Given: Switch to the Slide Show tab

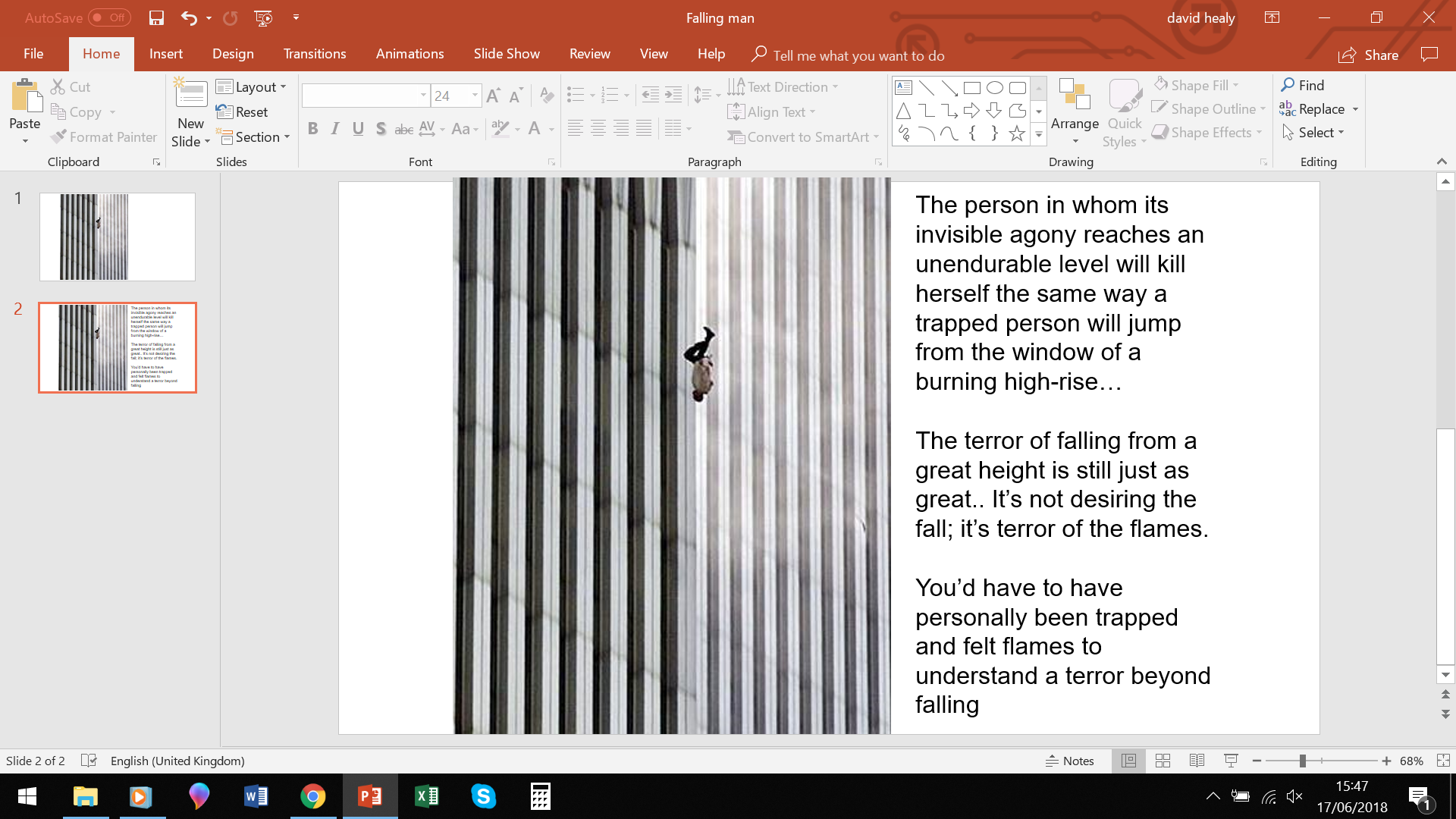Looking at the screenshot, I should [x=507, y=54].
